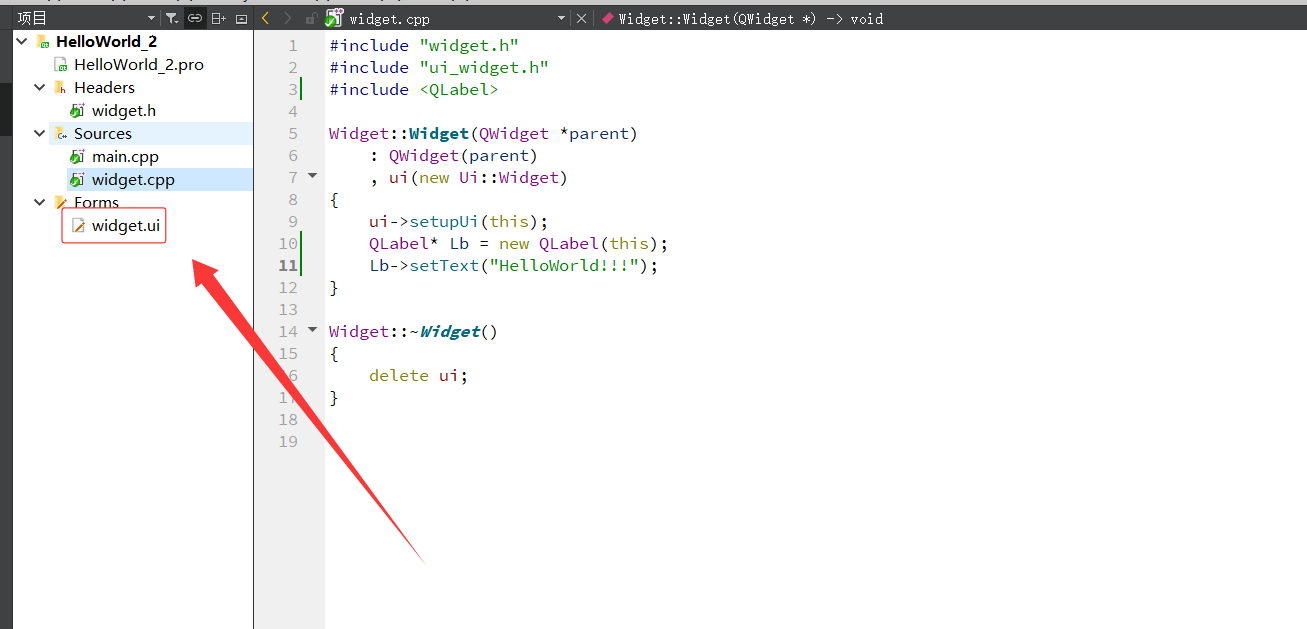The image size is (1307, 629).
Task: Click line number 19 in gutter
Action: (288, 442)
